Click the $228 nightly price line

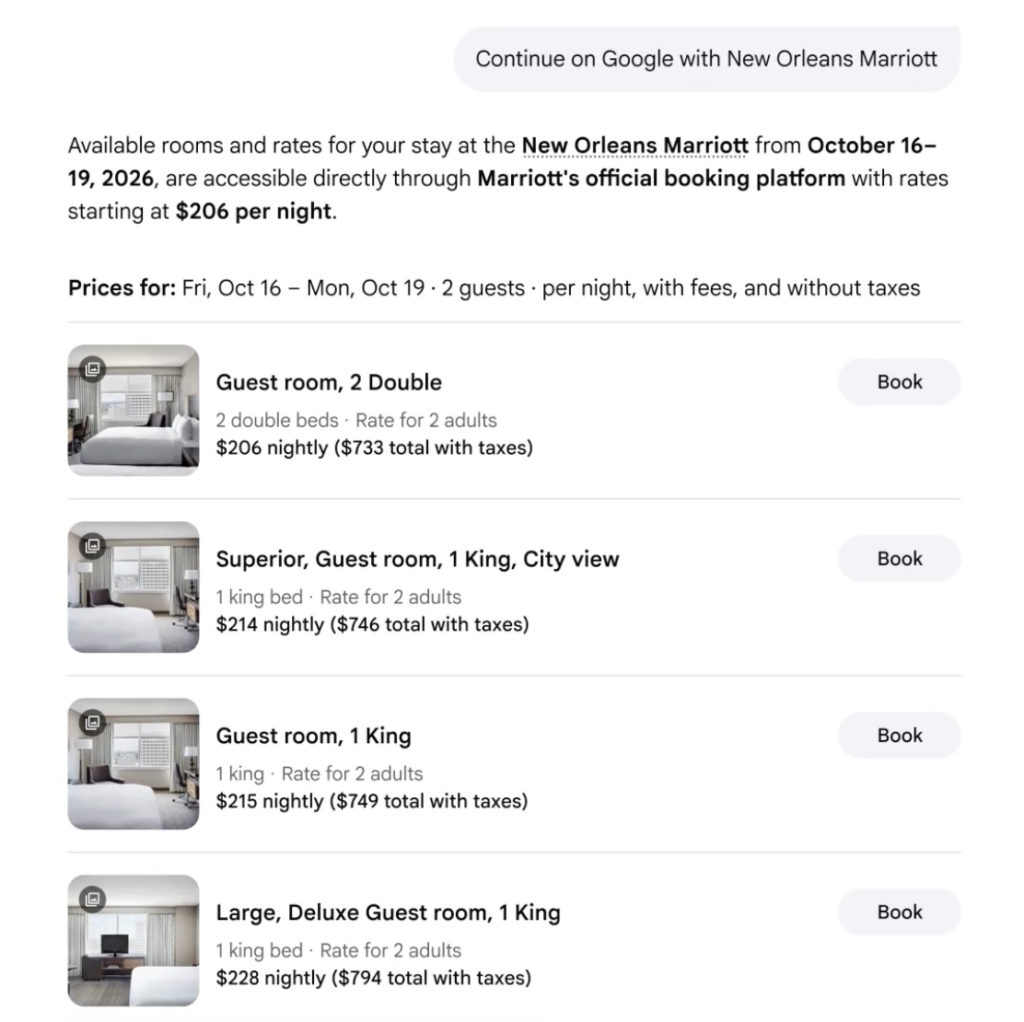coord(374,978)
